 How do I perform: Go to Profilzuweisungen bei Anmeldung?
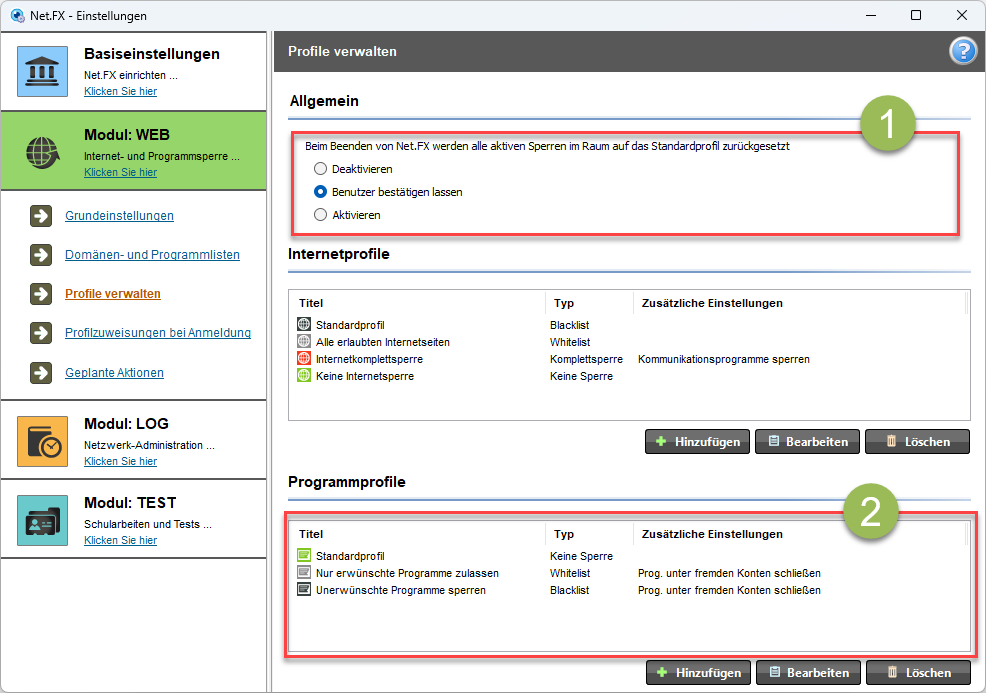point(158,333)
